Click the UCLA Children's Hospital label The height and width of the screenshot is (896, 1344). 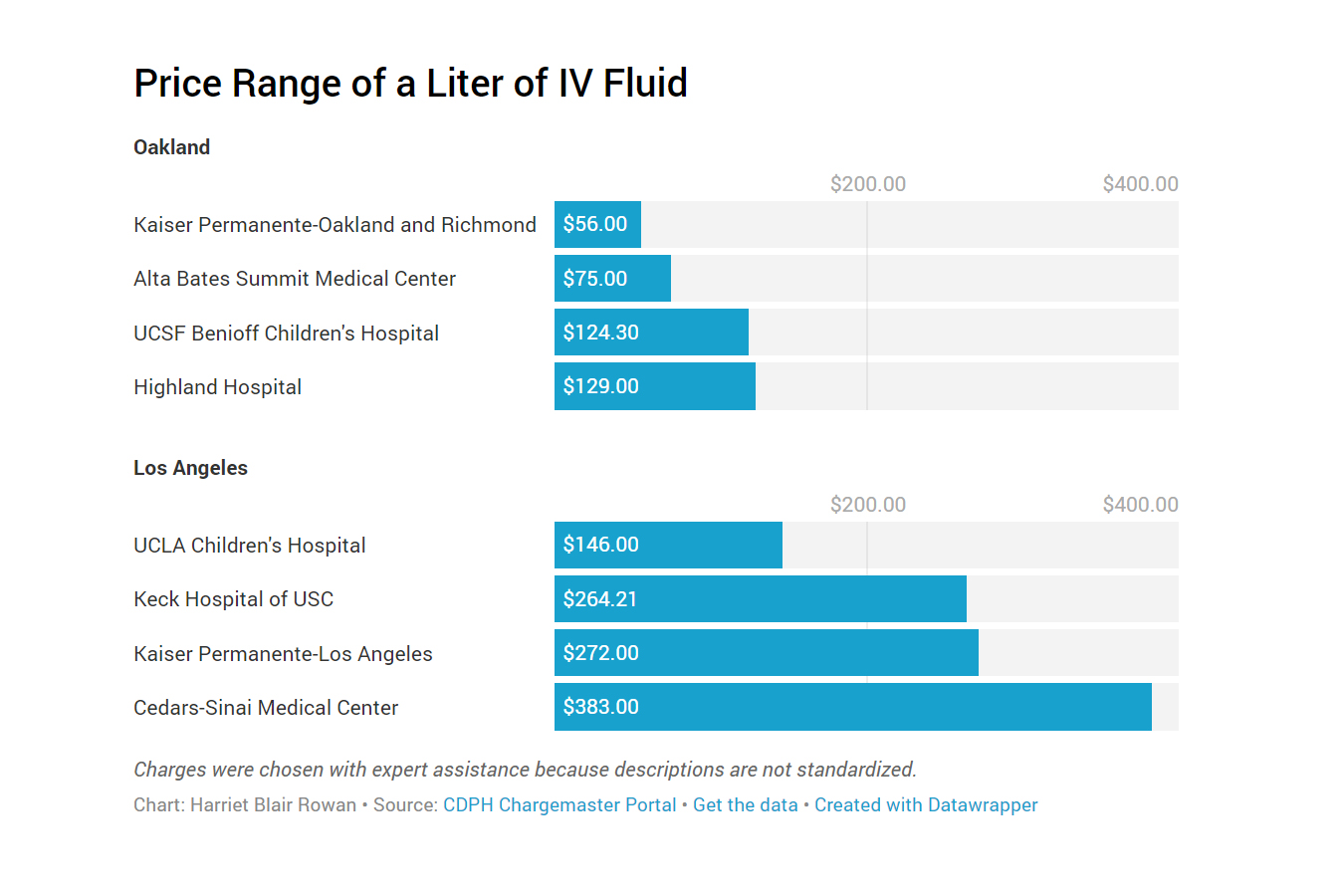[250, 546]
